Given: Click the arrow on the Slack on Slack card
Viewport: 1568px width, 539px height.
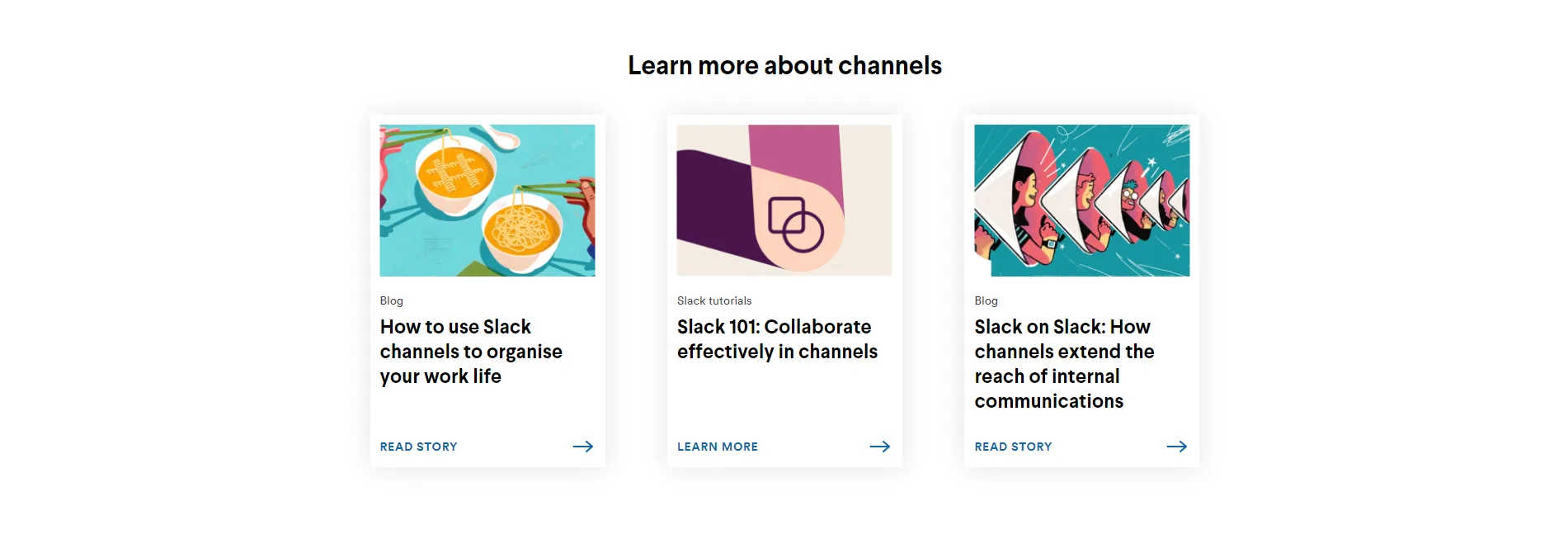Looking at the screenshot, I should click(1177, 447).
